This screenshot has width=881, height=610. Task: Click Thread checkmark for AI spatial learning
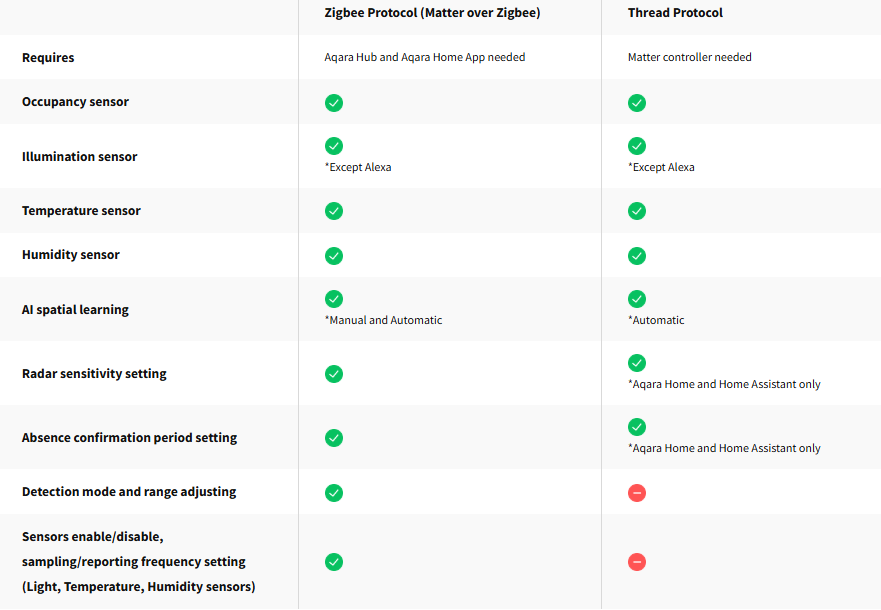pos(637,299)
